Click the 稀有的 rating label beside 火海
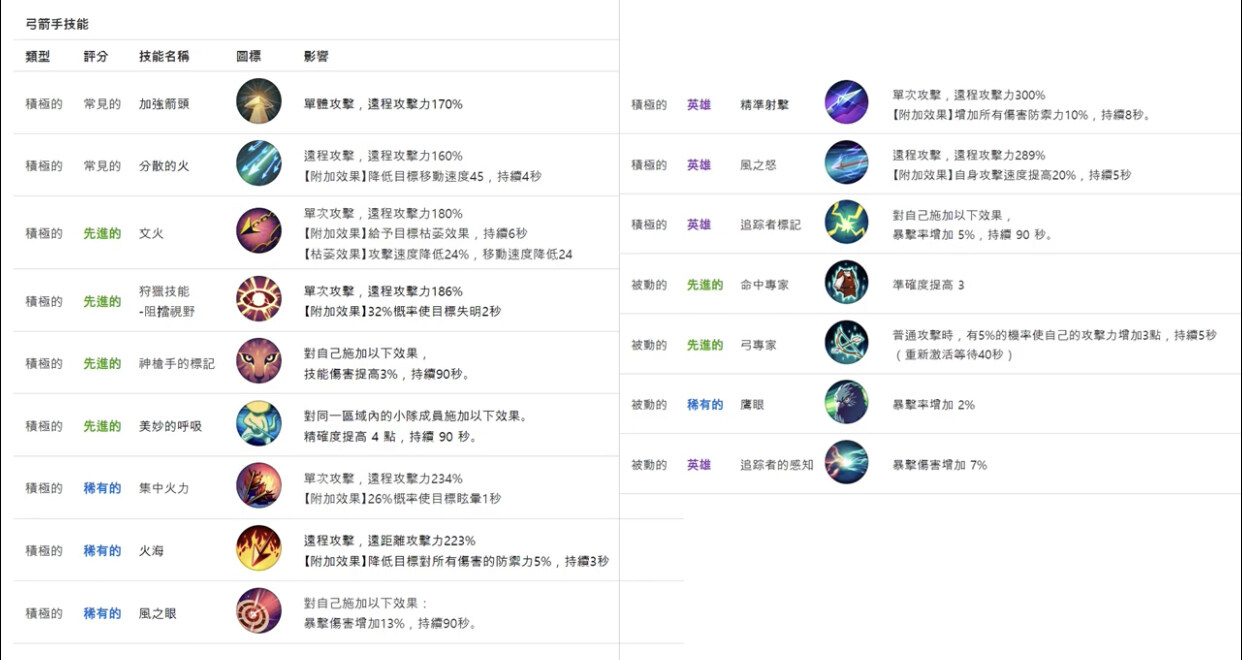This screenshot has width=1242, height=660. (x=102, y=550)
